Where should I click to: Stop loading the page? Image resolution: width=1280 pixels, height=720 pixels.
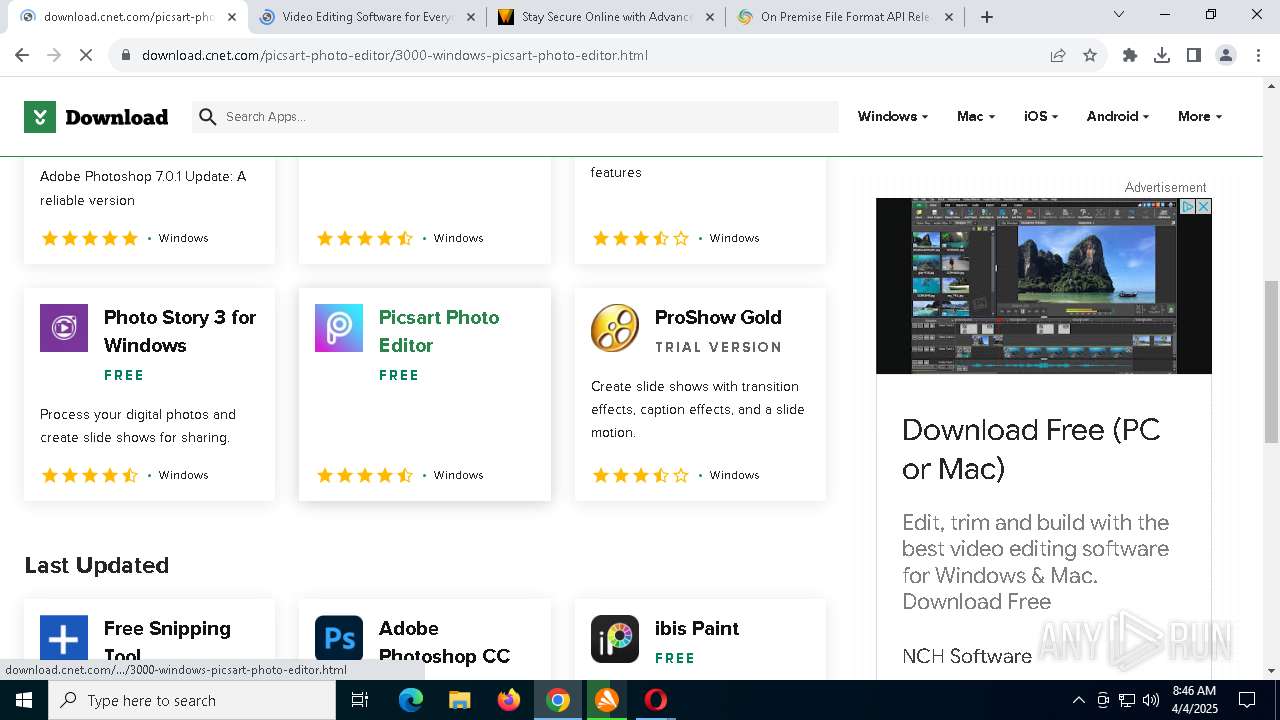click(x=86, y=55)
